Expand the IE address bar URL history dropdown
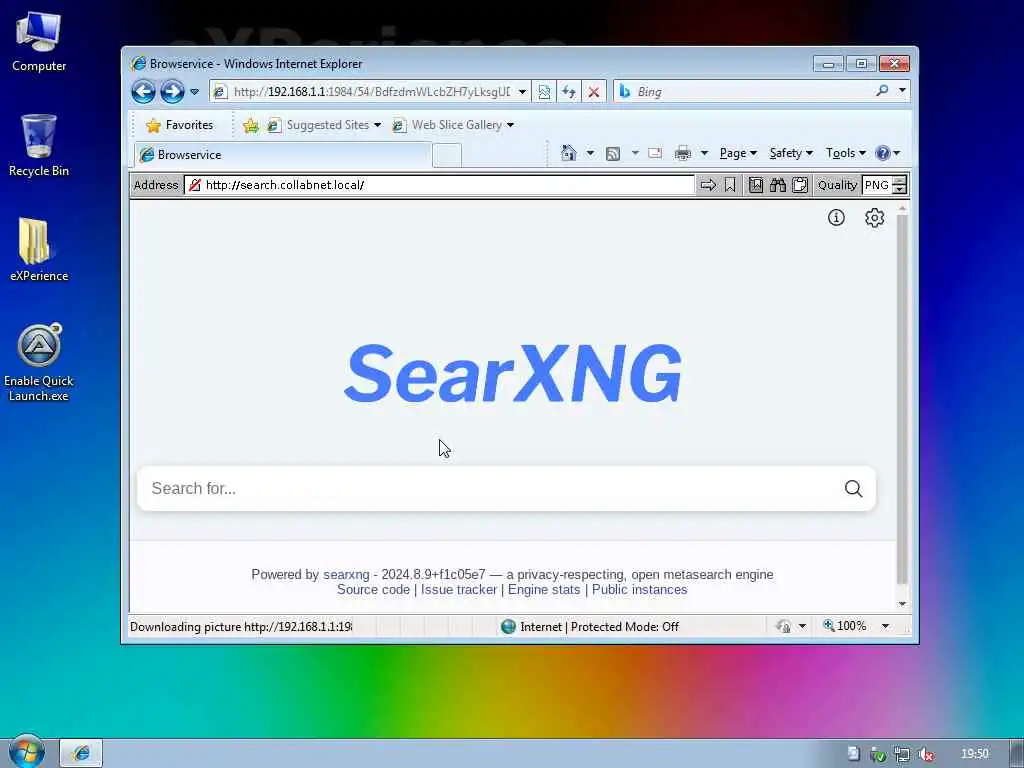The image size is (1024, 768). click(x=522, y=92)
